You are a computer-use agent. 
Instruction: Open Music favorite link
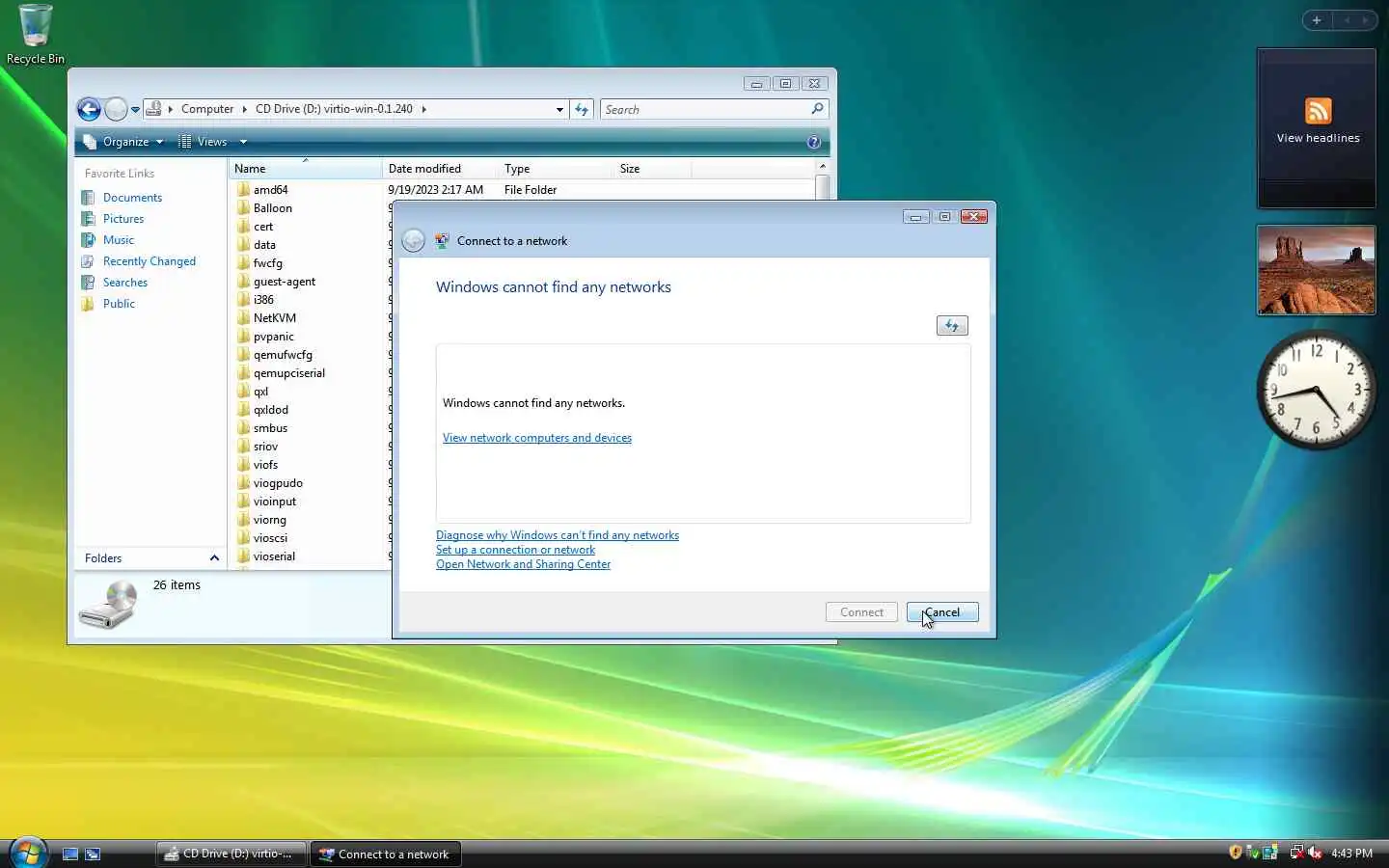(x=118, y=240)
